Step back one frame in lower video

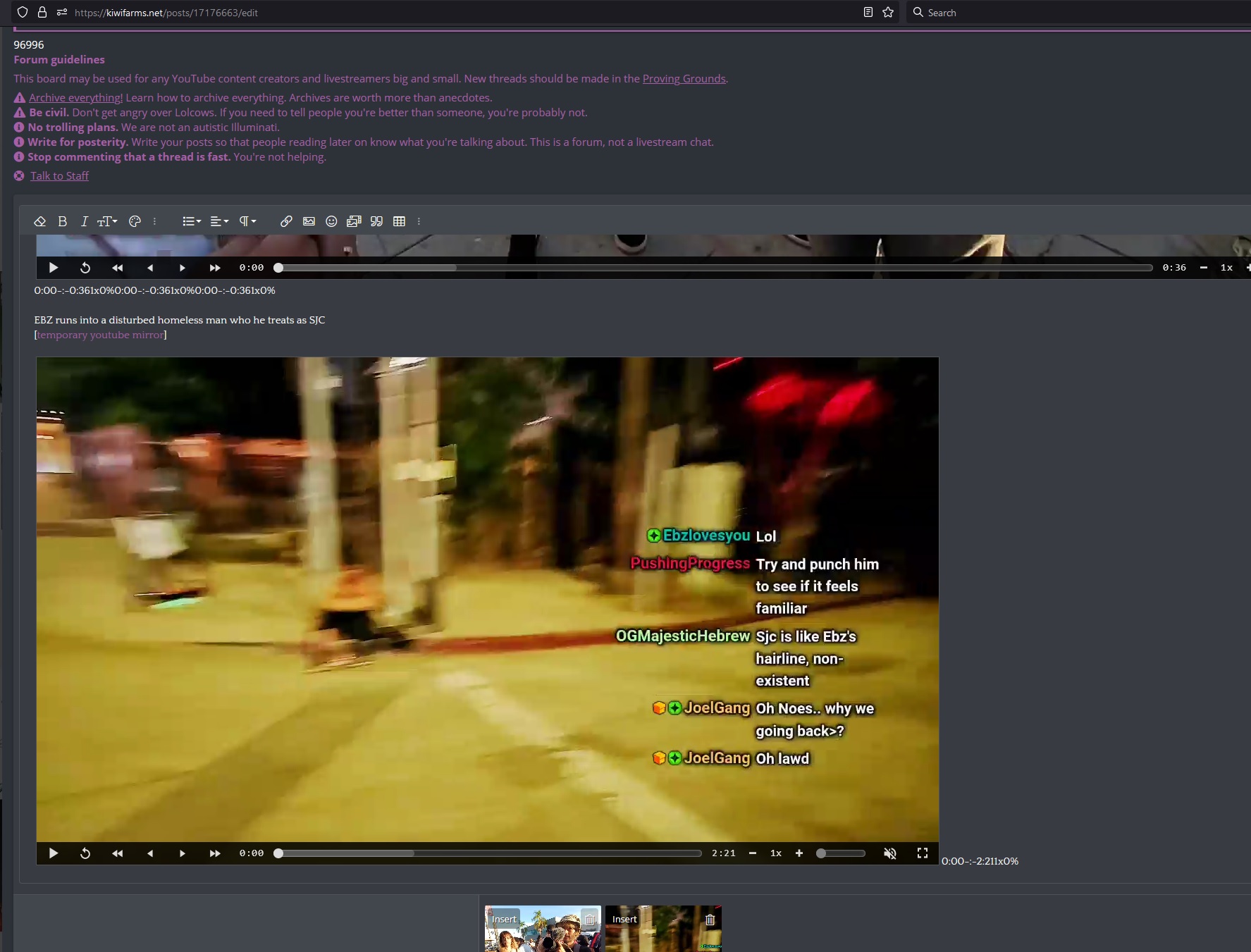pyautogui.click(x=150, y=853)
